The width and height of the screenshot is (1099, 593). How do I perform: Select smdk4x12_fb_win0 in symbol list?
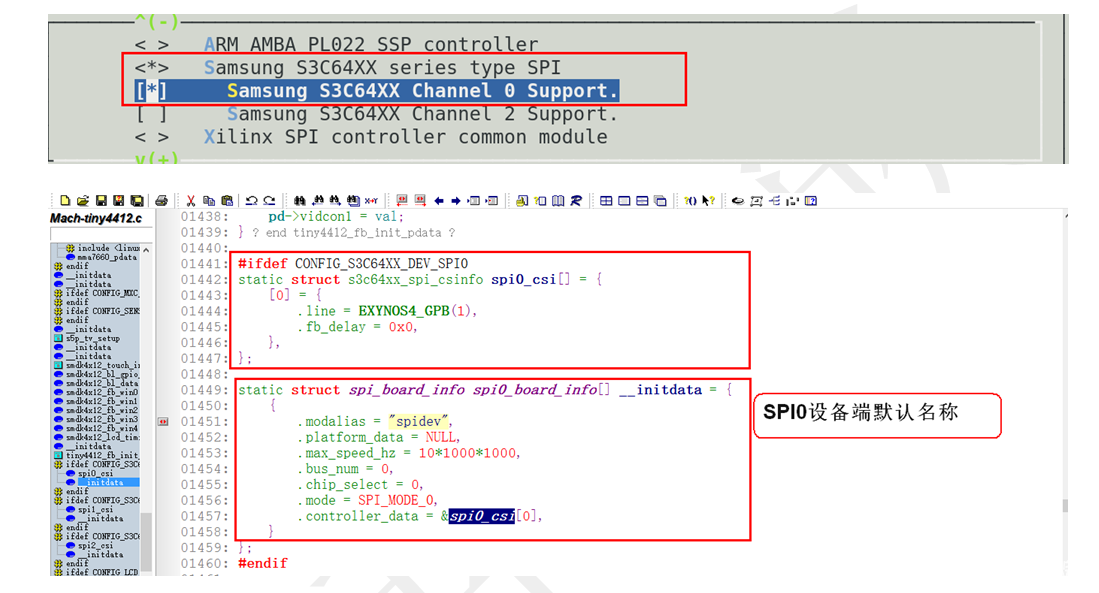click(102, 392)
